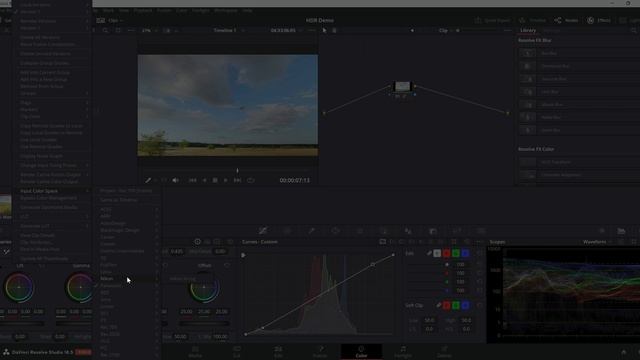Toggle Soft Clip blue channel
This screenshot has height=360, width=640.
(465, 305)
